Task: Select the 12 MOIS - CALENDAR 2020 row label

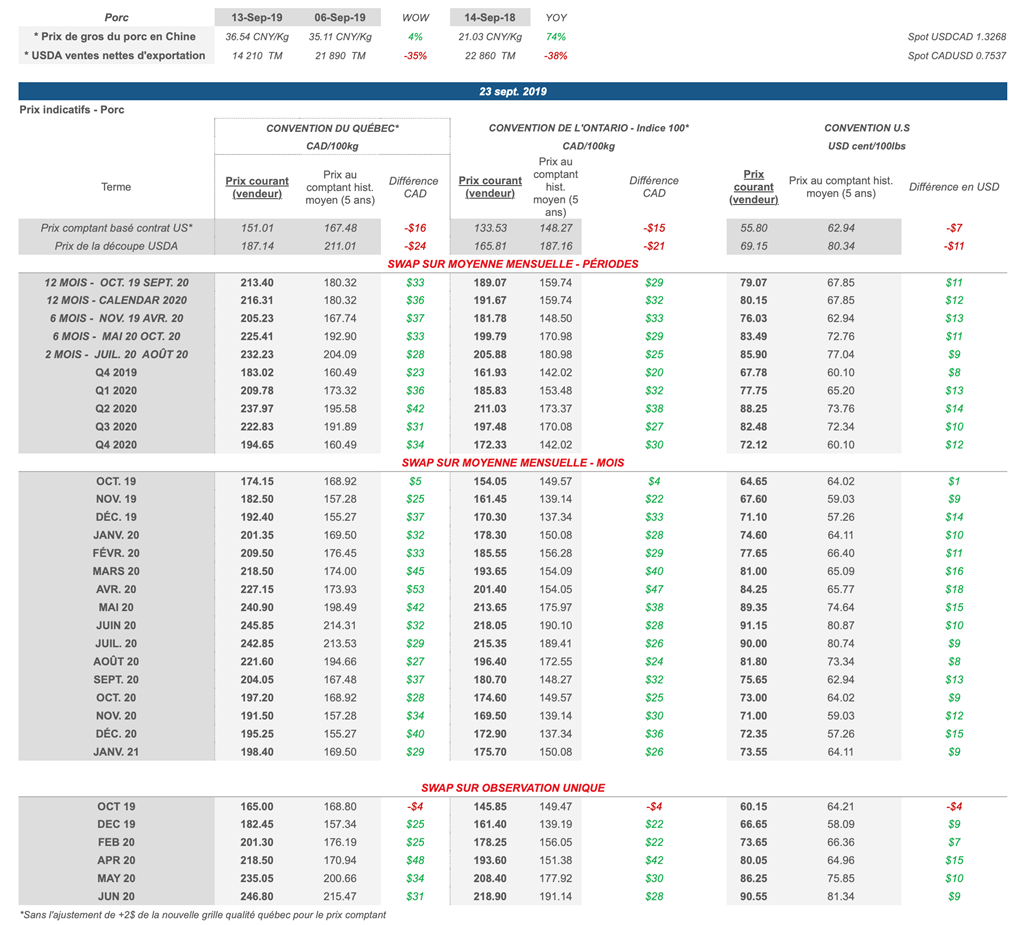Action: pos(116,300)
